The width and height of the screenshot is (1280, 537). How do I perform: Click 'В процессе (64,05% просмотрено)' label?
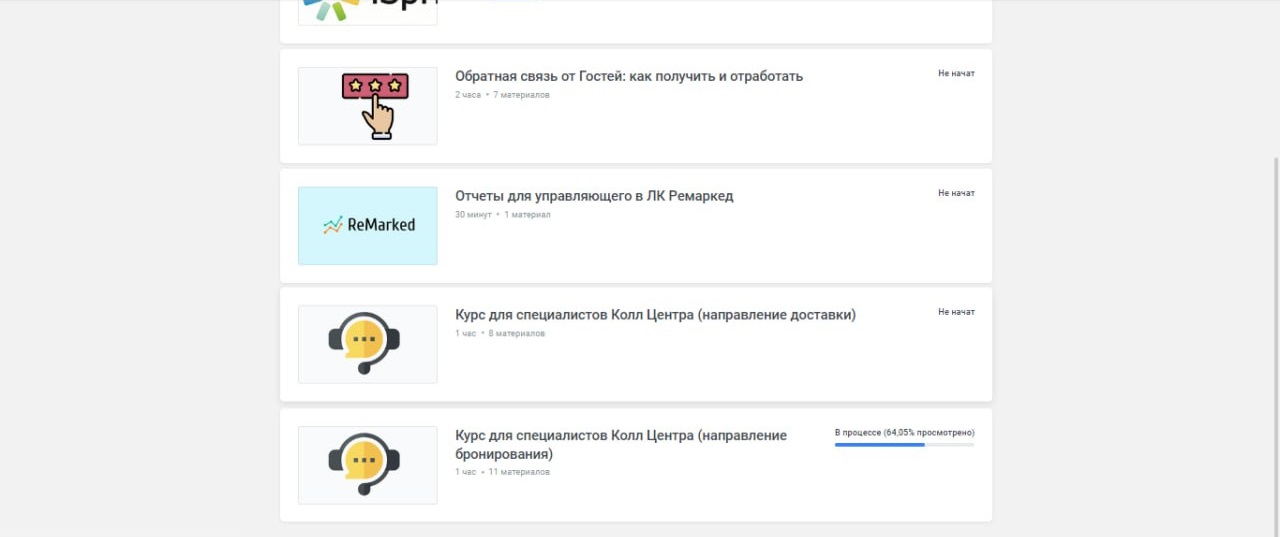click(904, 433)
